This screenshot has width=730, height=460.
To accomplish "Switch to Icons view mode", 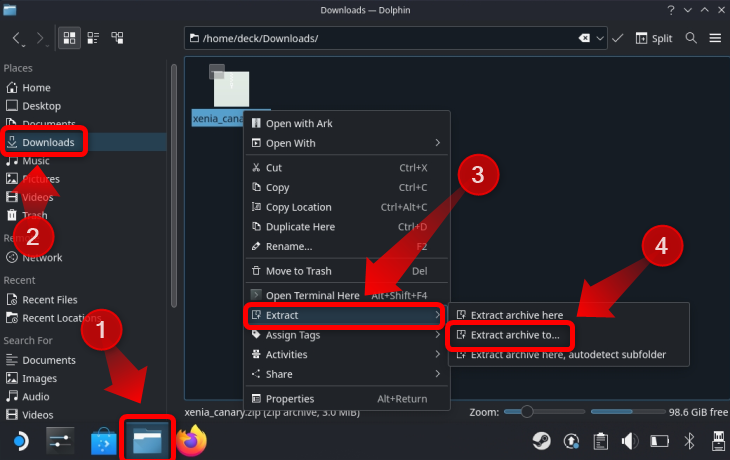I will (69, 38).
